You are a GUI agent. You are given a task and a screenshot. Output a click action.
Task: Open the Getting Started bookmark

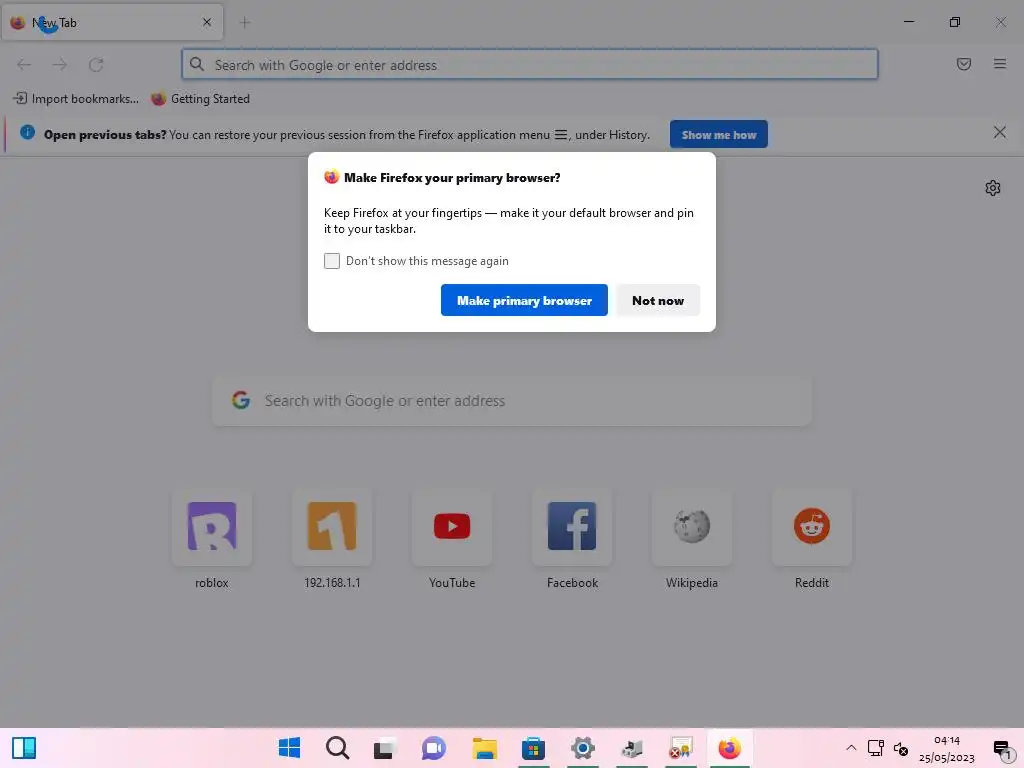click(200, 99)
